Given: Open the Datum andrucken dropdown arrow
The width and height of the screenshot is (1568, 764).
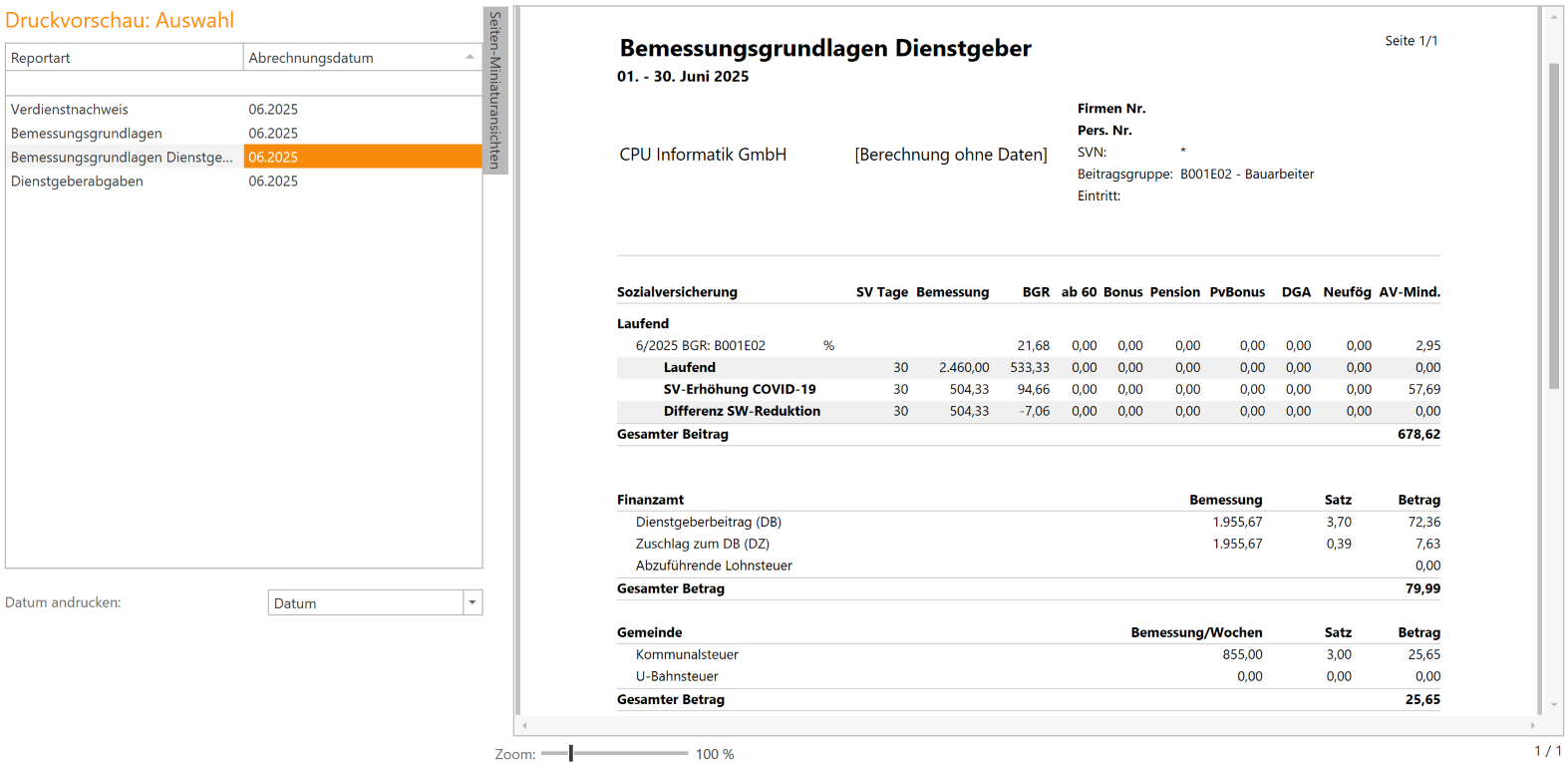Looking at the screenshot, I should (472, 602).
